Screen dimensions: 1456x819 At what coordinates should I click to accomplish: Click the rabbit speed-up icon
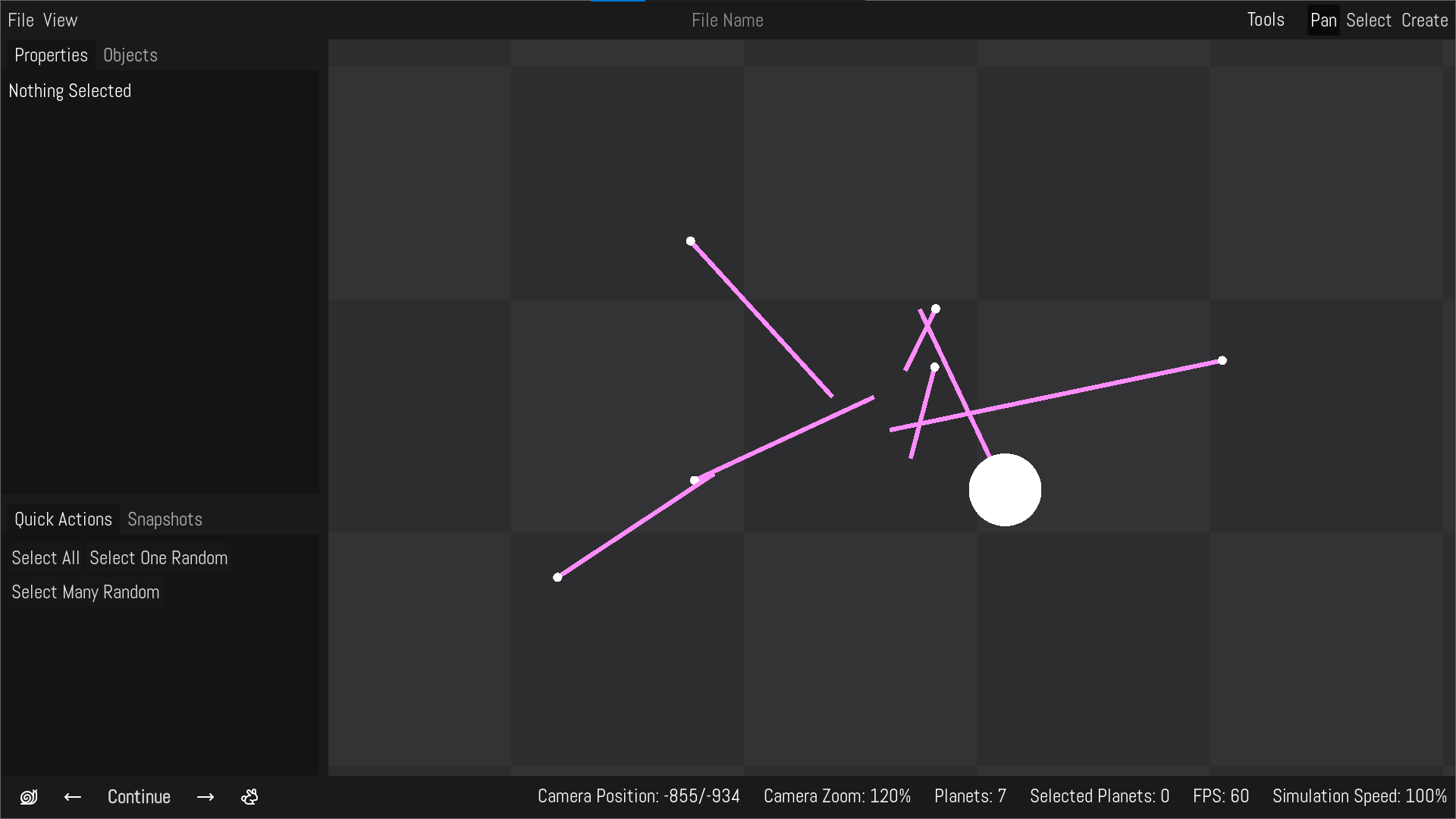pos(249,797)
